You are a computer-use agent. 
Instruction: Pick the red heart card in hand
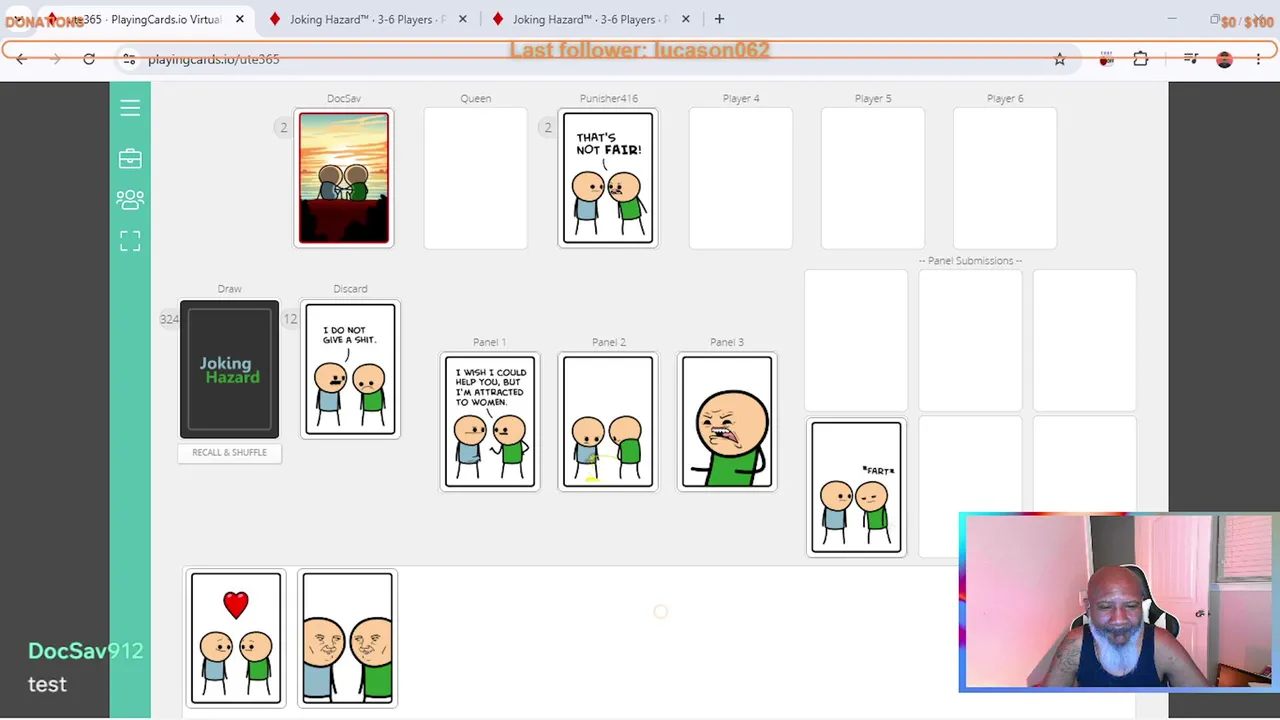point(236,638)
